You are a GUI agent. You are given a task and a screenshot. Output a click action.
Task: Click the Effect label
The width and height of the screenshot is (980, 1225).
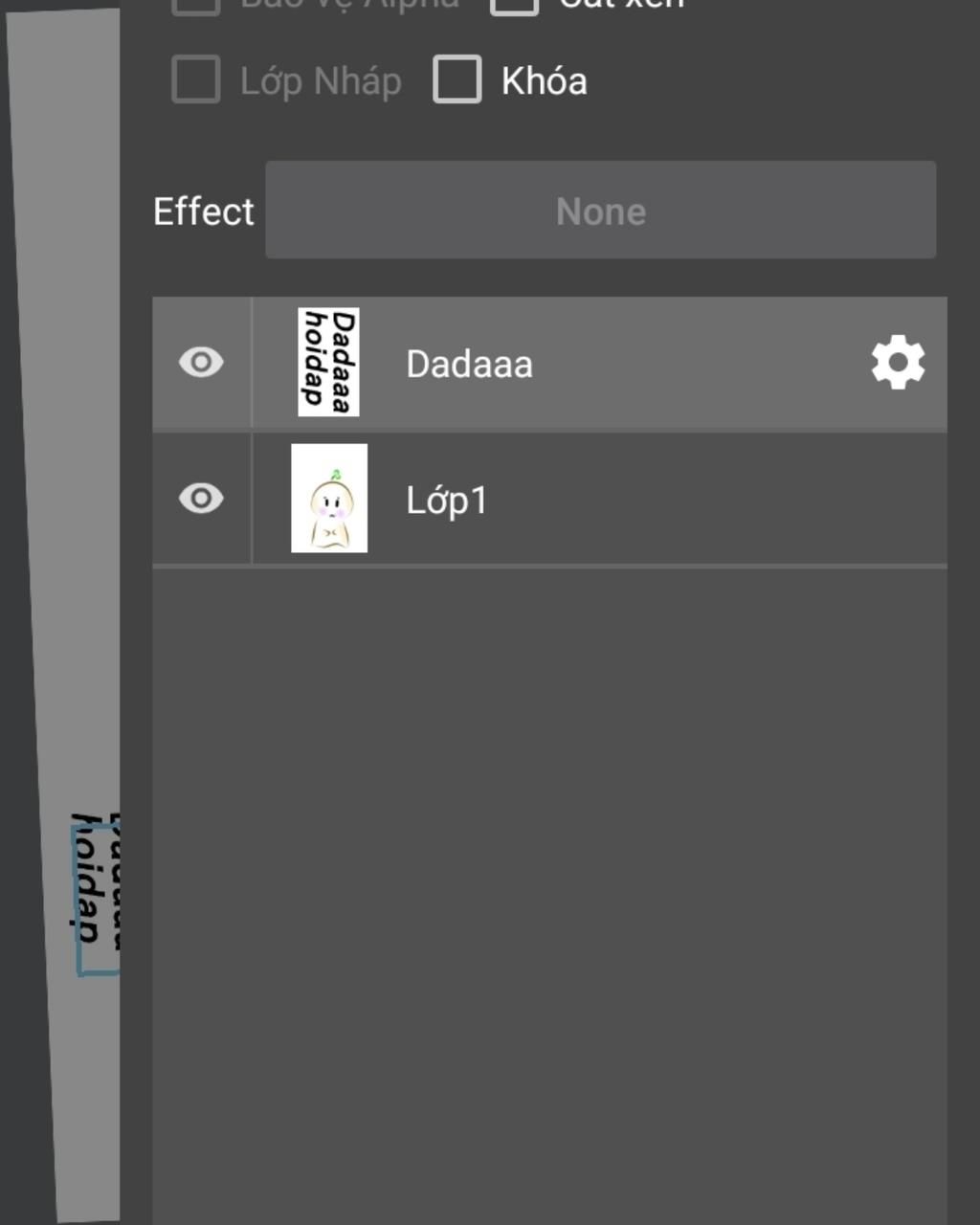[x=204, y=212]
